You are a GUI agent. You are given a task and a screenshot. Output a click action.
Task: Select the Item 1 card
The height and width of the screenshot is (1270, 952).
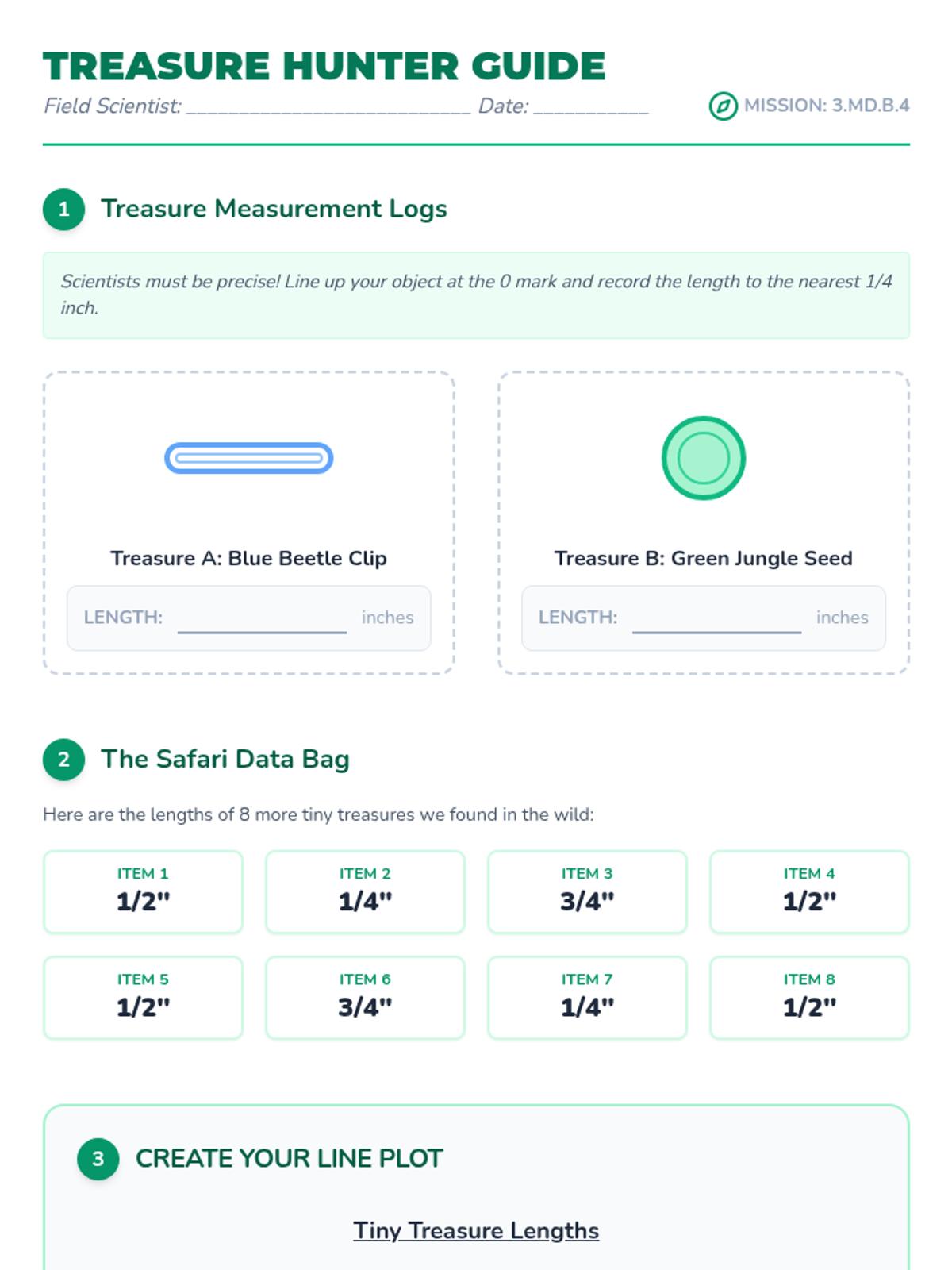click(143, 892)
